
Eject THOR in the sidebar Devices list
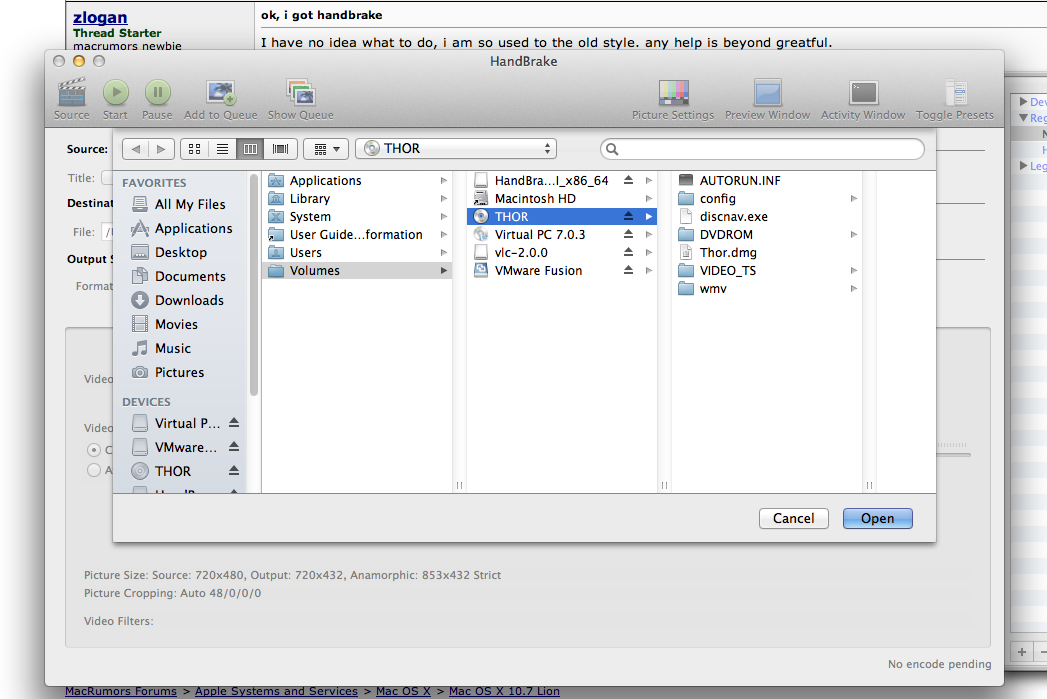coord(234,471)
